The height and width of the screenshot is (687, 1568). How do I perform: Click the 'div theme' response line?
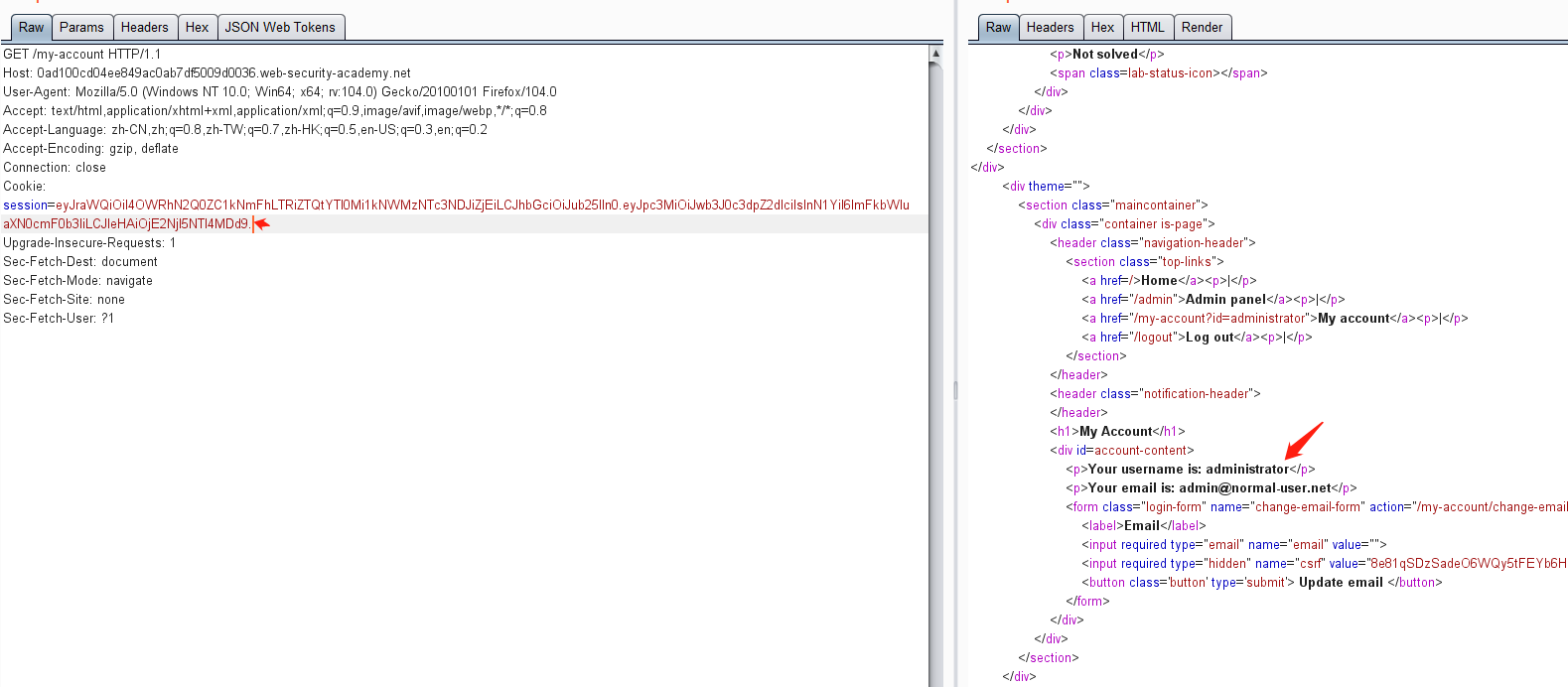point(1046,187)
